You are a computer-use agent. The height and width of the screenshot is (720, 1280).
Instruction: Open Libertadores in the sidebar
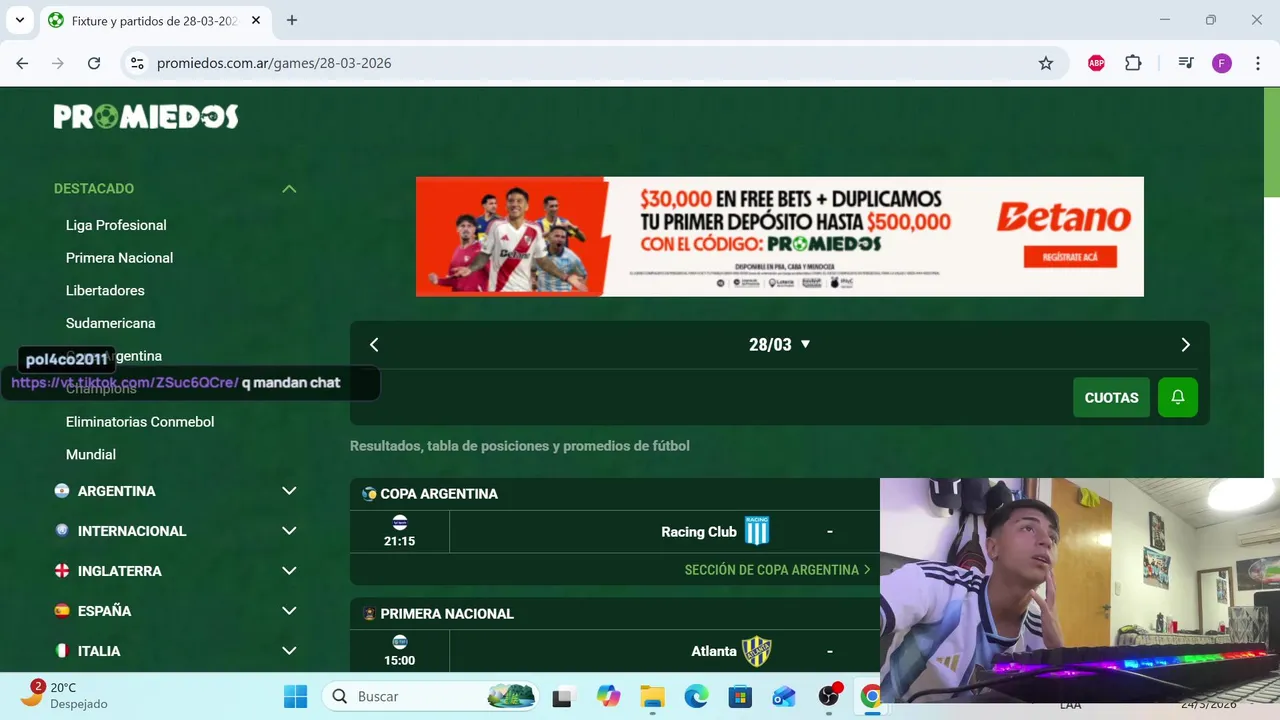(x=105, y=291)
